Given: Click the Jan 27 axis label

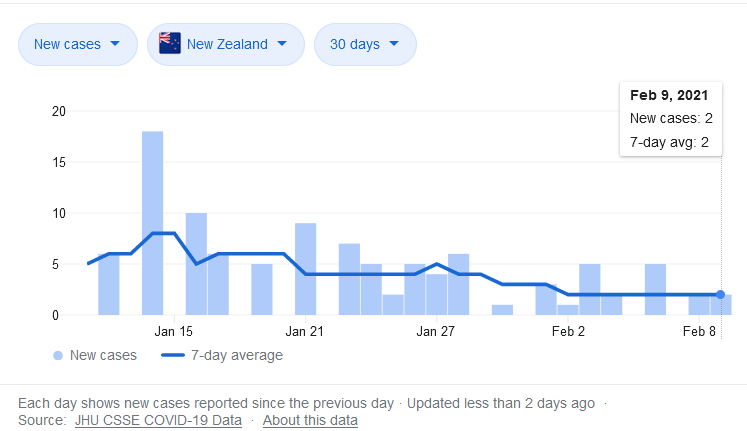Looking at the screenshot, I should [435, 331].
